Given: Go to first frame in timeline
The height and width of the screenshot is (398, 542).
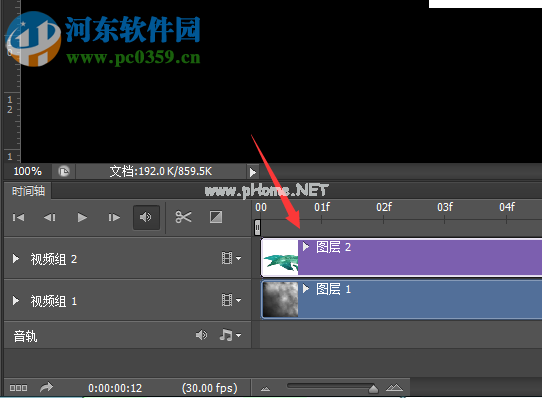Looking at the screenshot, I should [18, 217].
